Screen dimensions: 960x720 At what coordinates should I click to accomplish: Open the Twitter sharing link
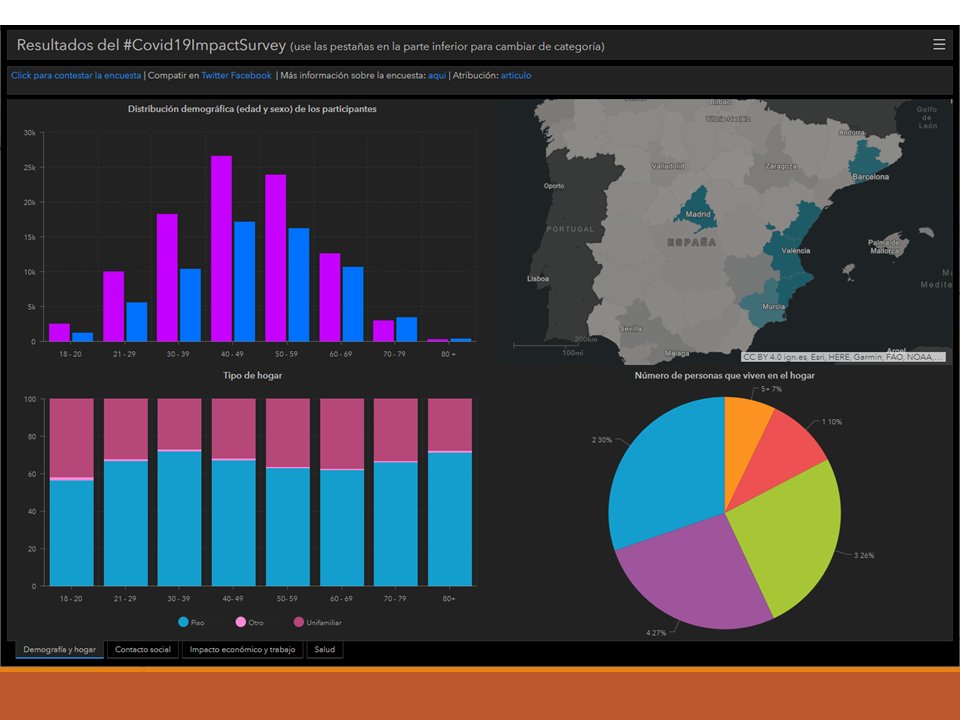pos(214,74)
